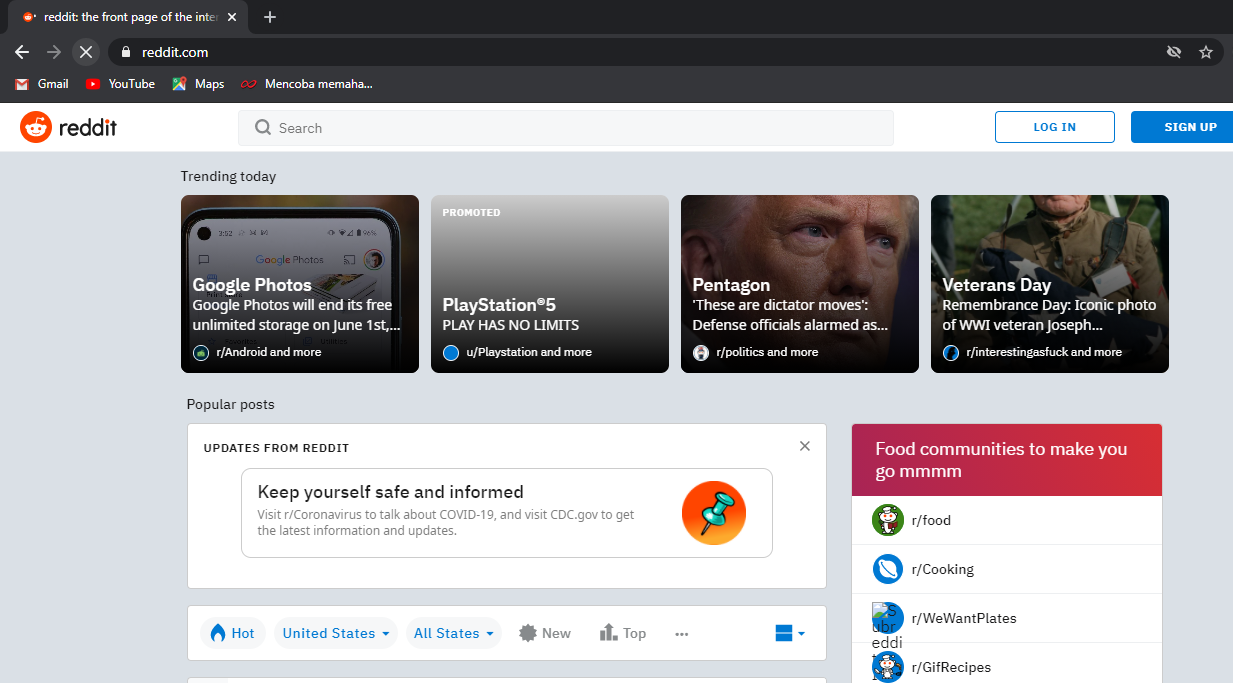Viewport: 1233px width, 683px height.
Task: Click the browser address bar URL
Action: pyautogui.click(x=175, y=52)
